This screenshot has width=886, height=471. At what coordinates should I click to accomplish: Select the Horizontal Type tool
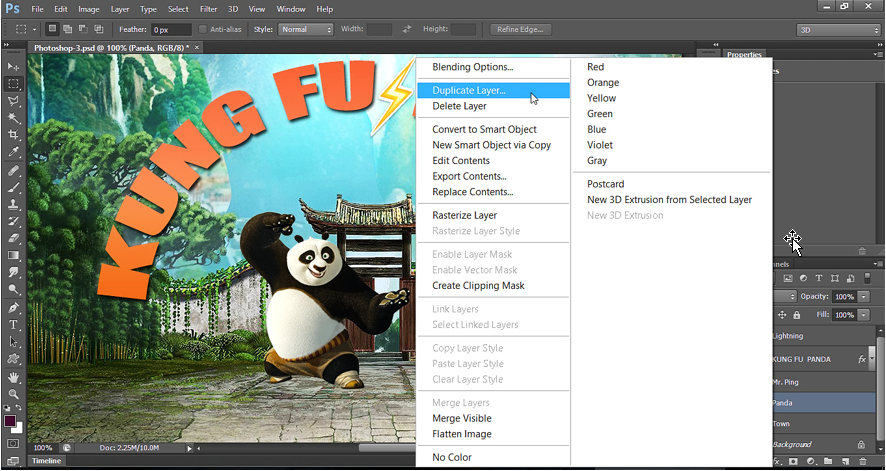[x=13, y=325]
